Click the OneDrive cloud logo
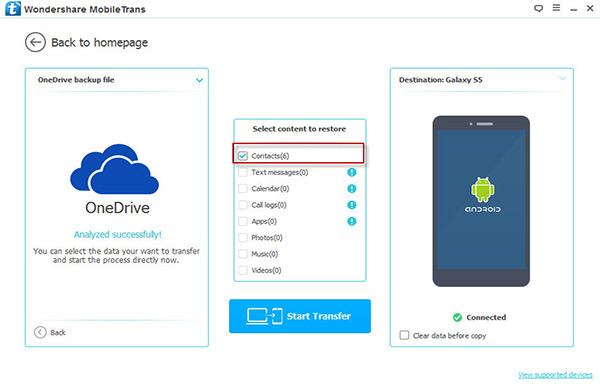 click(x=114, y=169)
